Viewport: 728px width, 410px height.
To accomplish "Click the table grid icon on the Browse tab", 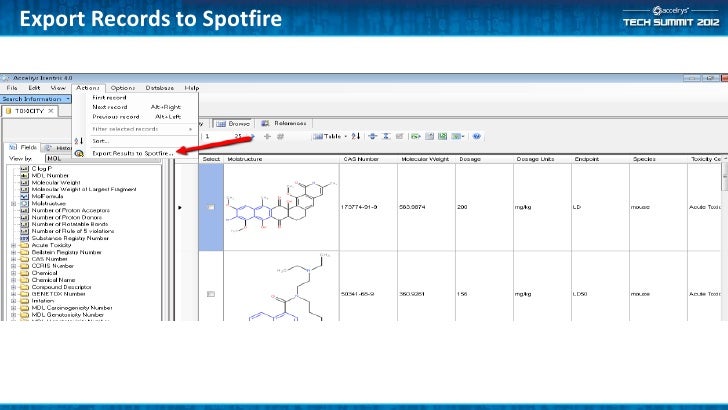I will click(x=221, y=124).
